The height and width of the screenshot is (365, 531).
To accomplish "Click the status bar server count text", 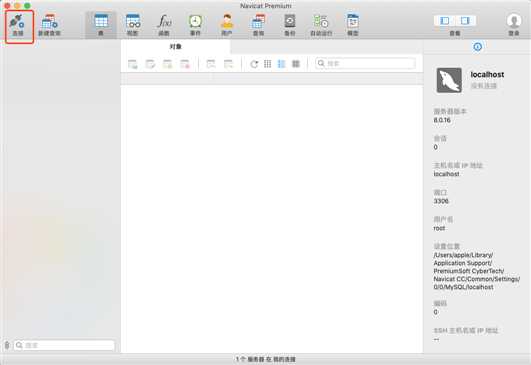I will [x=266, y=359].
